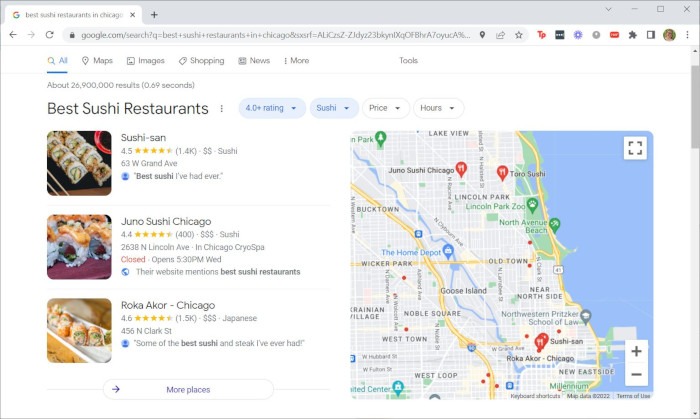Click the Sushi-san map pin
Image resolution: width=700 pixels, height=419 pixels.
(540, 342)
